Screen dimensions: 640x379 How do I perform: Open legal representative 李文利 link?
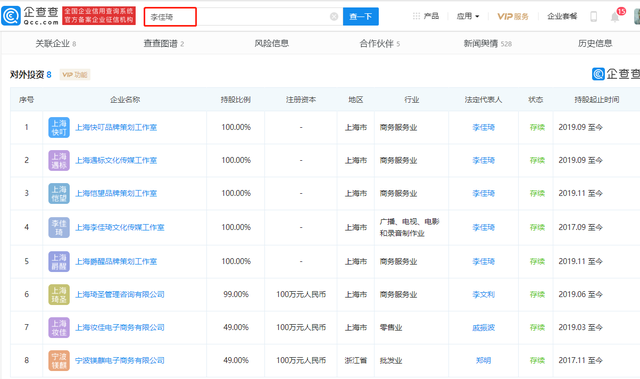(x=483, y=295)
